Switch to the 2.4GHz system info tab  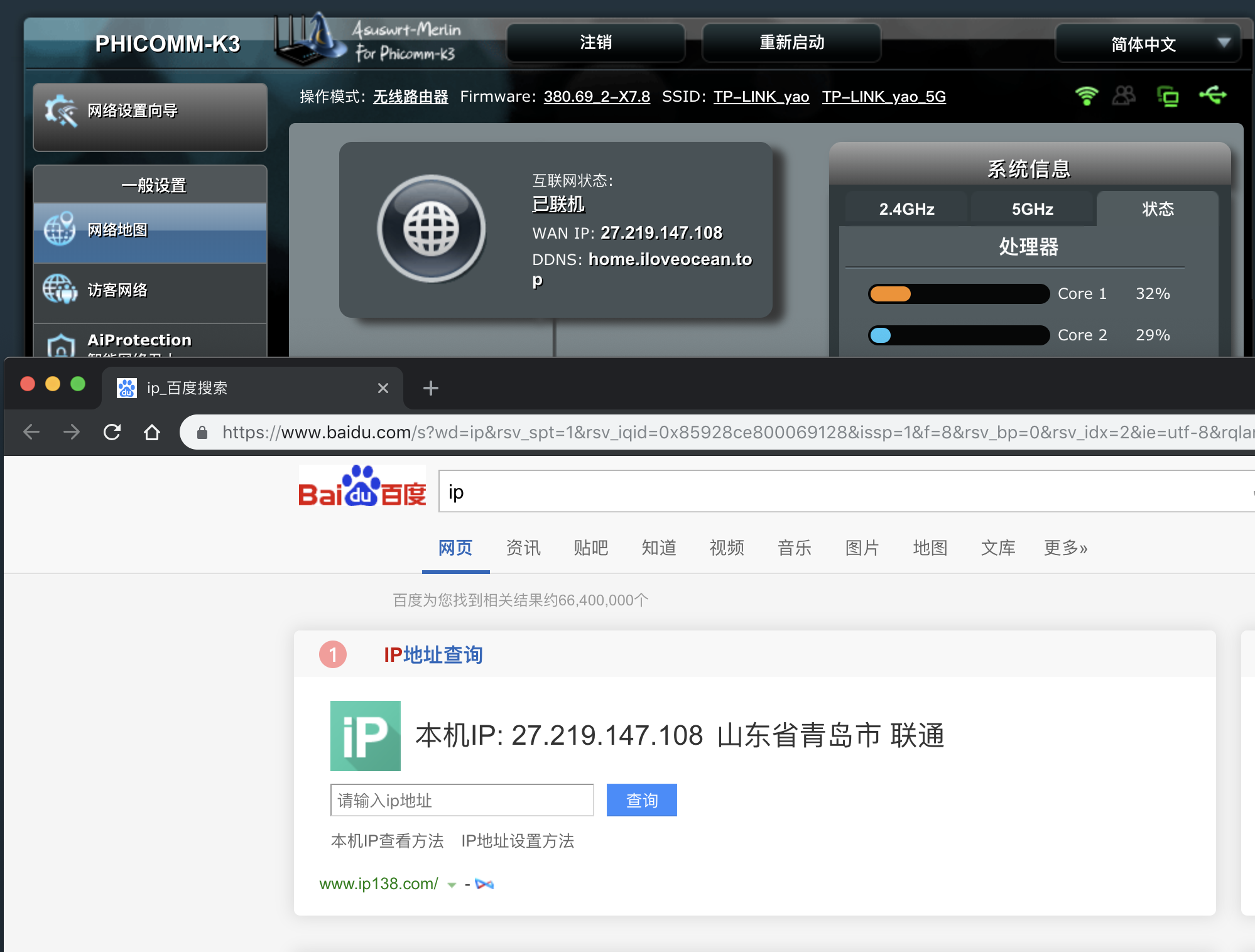[x=906, y=209]
